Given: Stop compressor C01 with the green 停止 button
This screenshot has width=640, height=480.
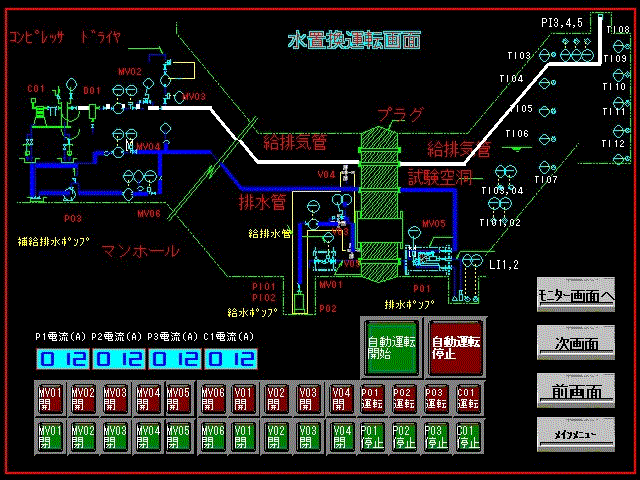Looking at the screenshot, I should [467, 436].
